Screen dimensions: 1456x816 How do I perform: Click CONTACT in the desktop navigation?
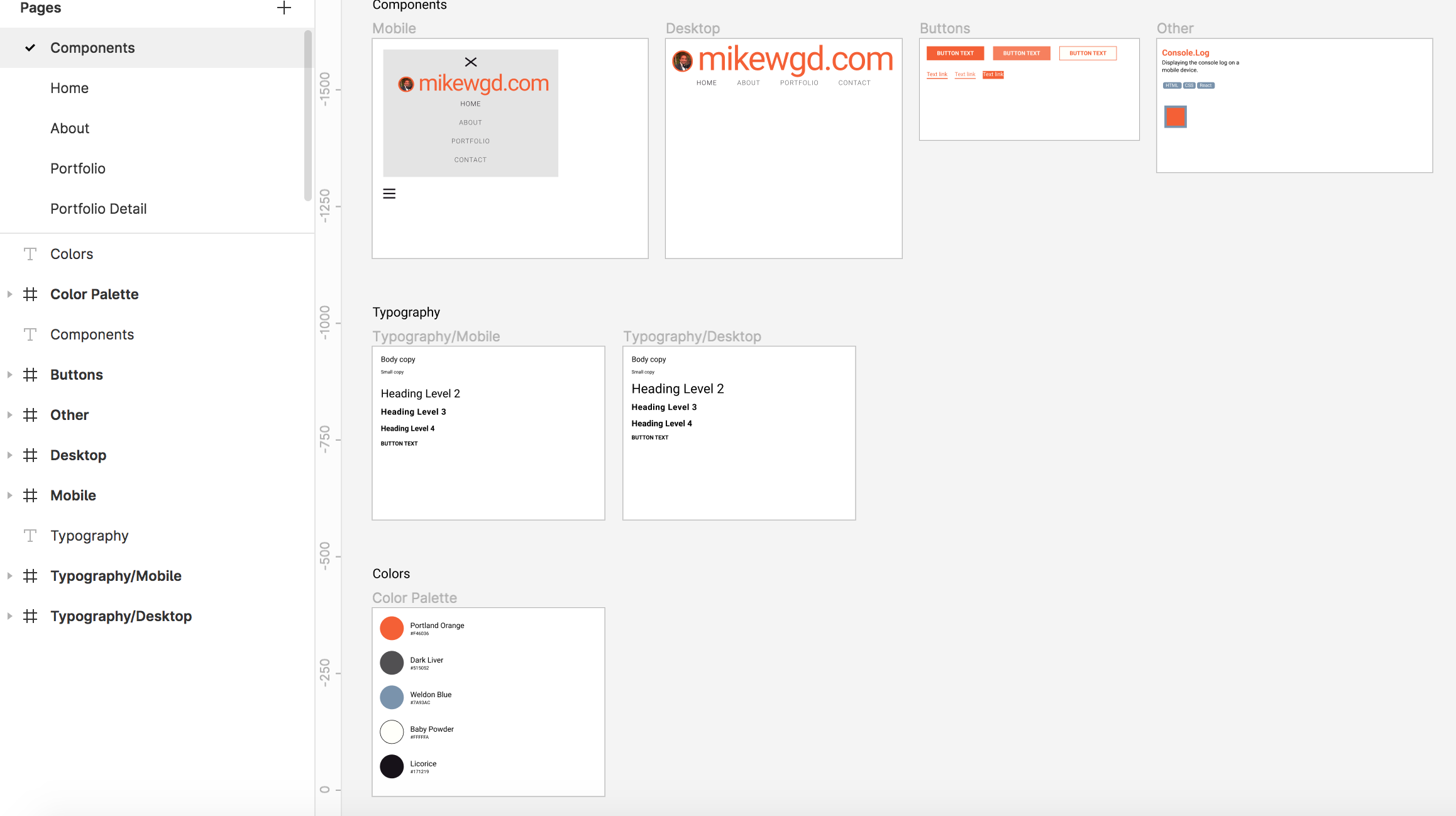[854, 83]
